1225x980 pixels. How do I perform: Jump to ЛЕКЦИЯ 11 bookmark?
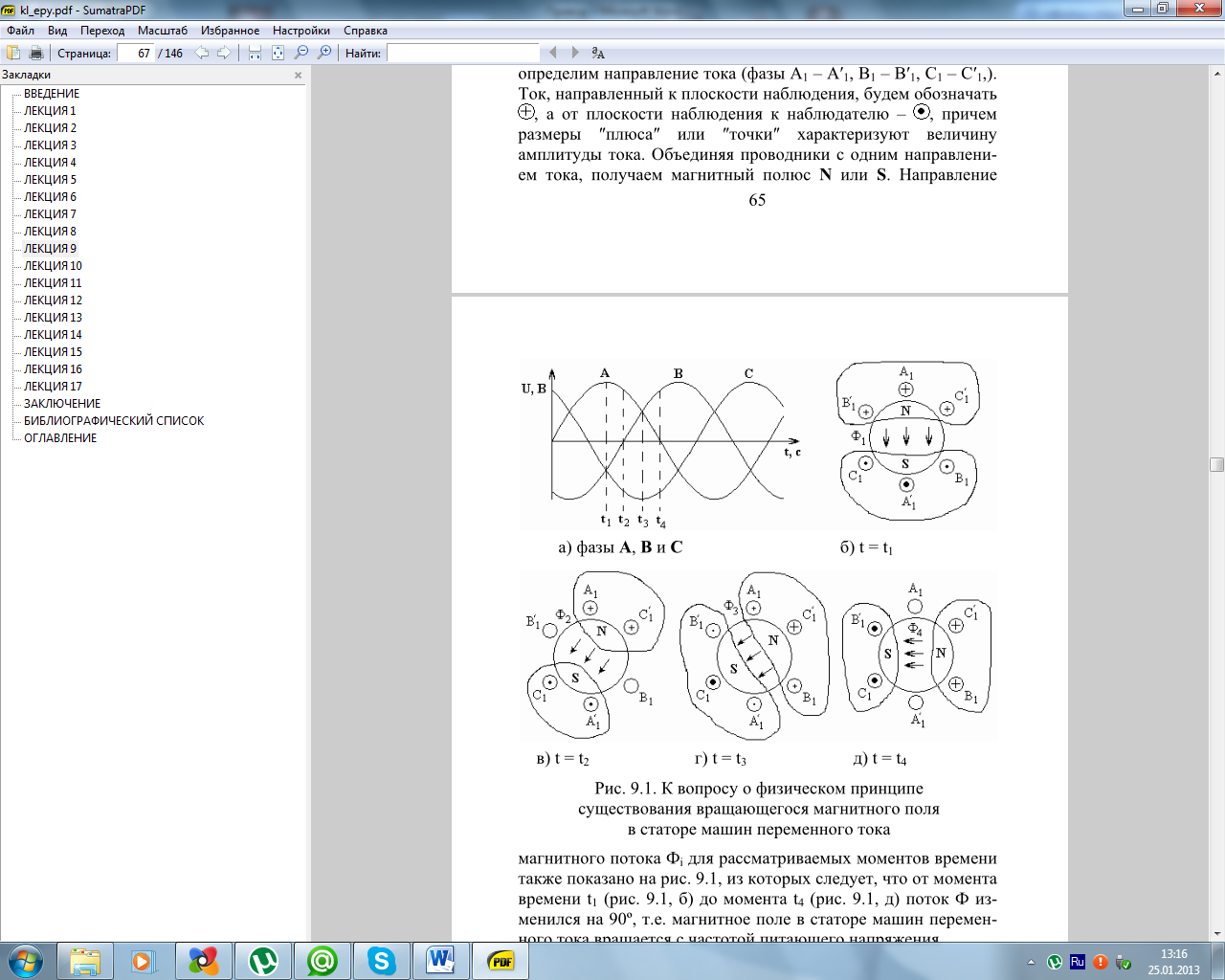point(53,283)
